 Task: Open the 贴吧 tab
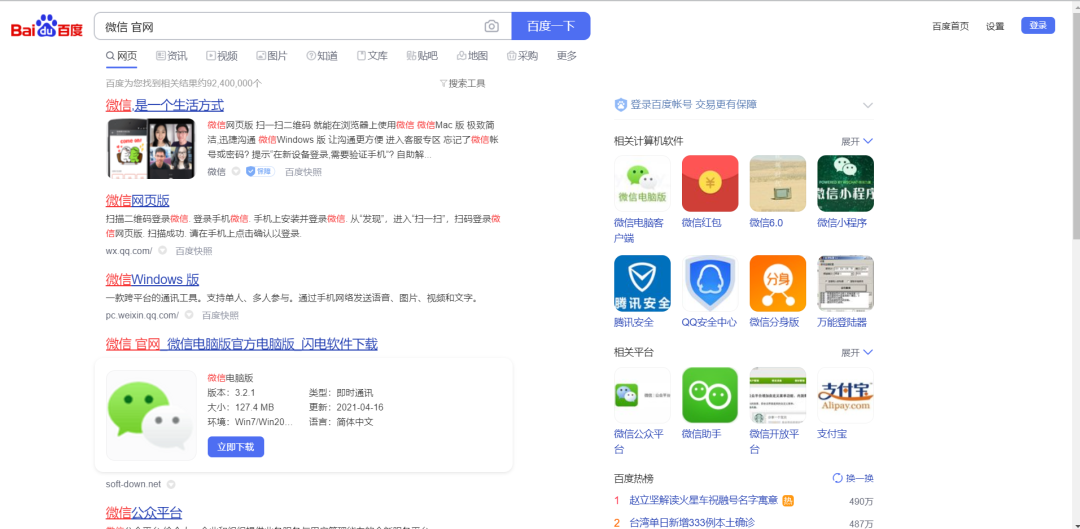422,56
